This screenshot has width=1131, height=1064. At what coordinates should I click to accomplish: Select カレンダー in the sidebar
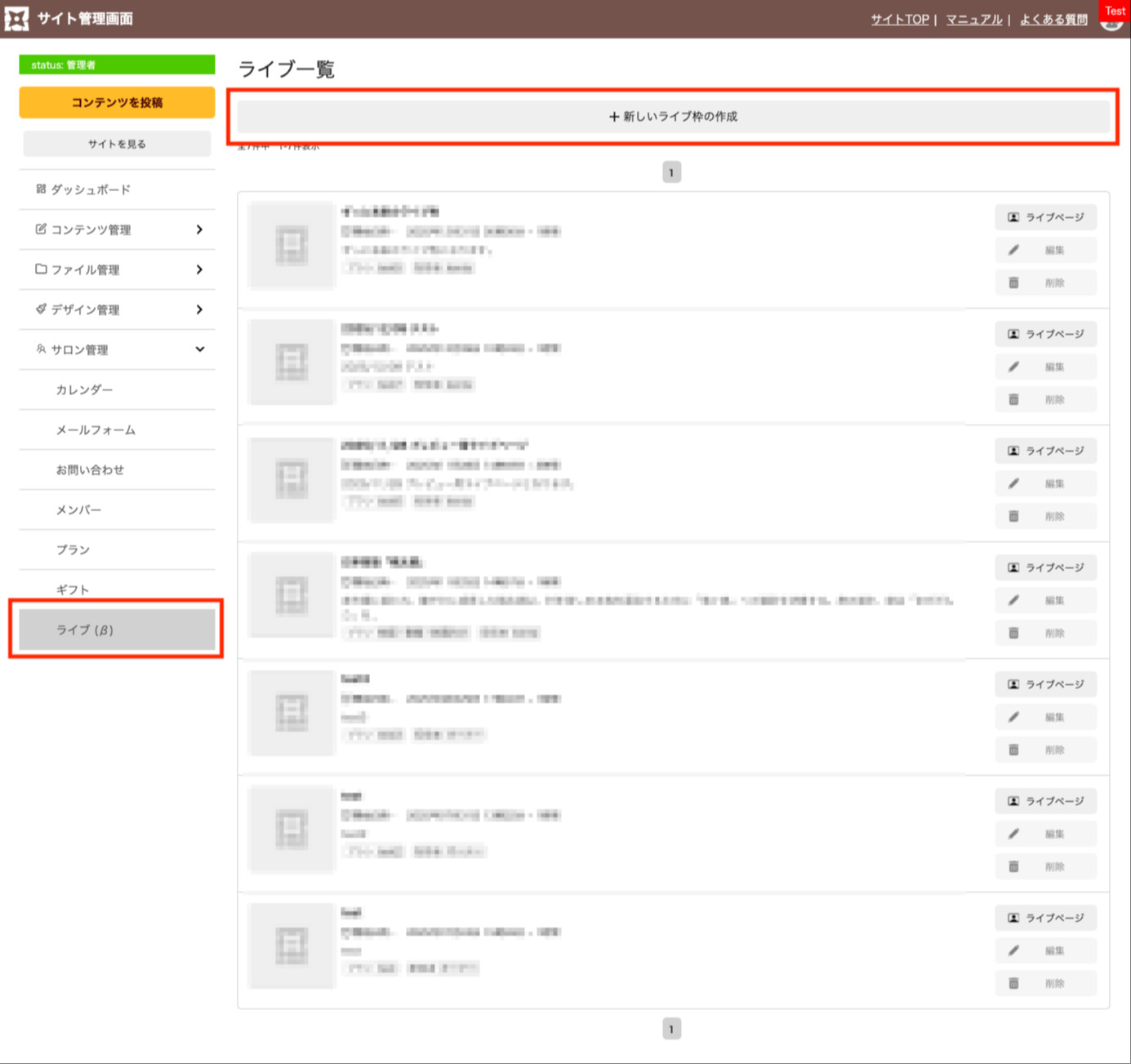[x=84, y=390]
